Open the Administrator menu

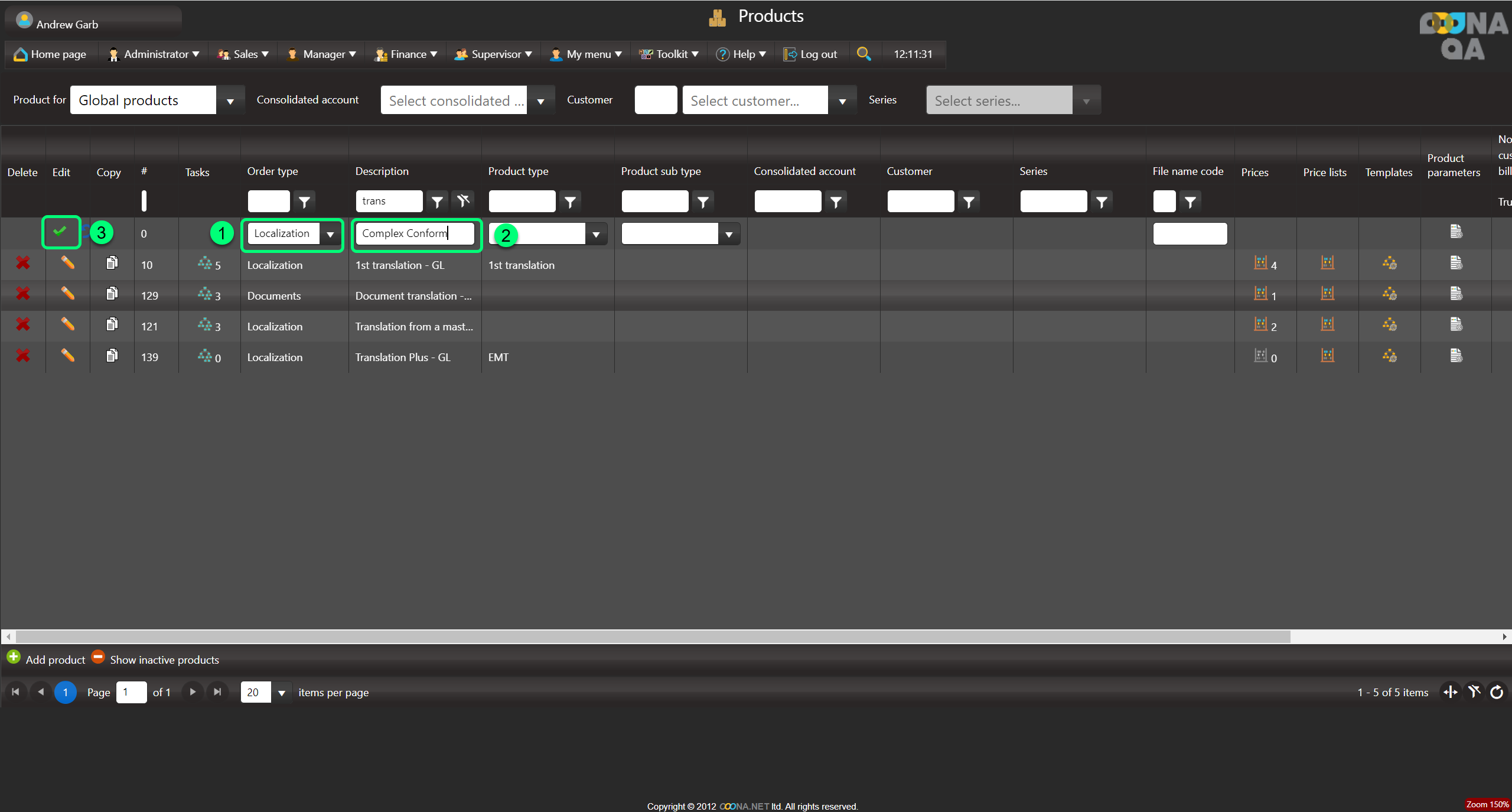(155, 54)
